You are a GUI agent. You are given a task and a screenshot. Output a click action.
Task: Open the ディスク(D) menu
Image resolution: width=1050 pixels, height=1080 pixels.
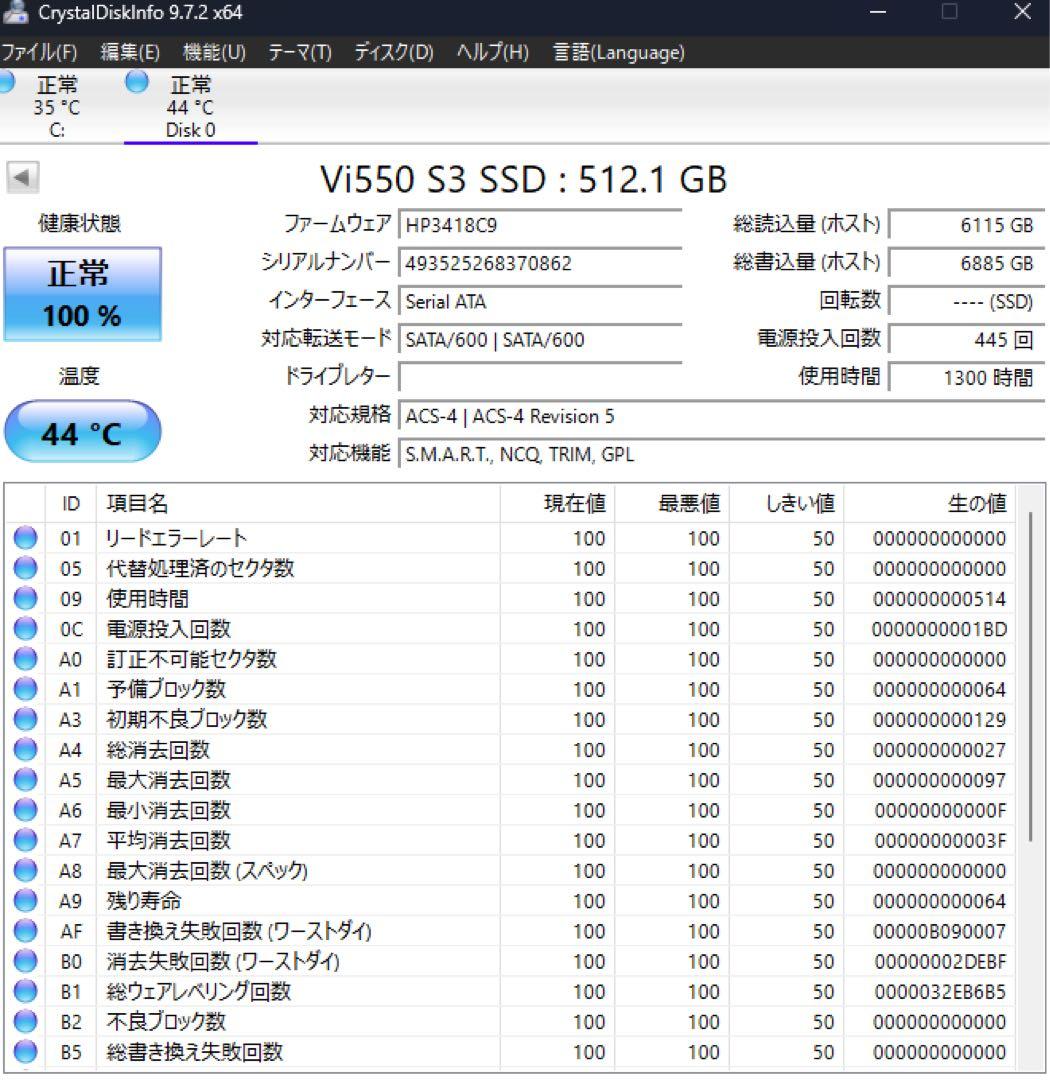click(x=394, y=52)
